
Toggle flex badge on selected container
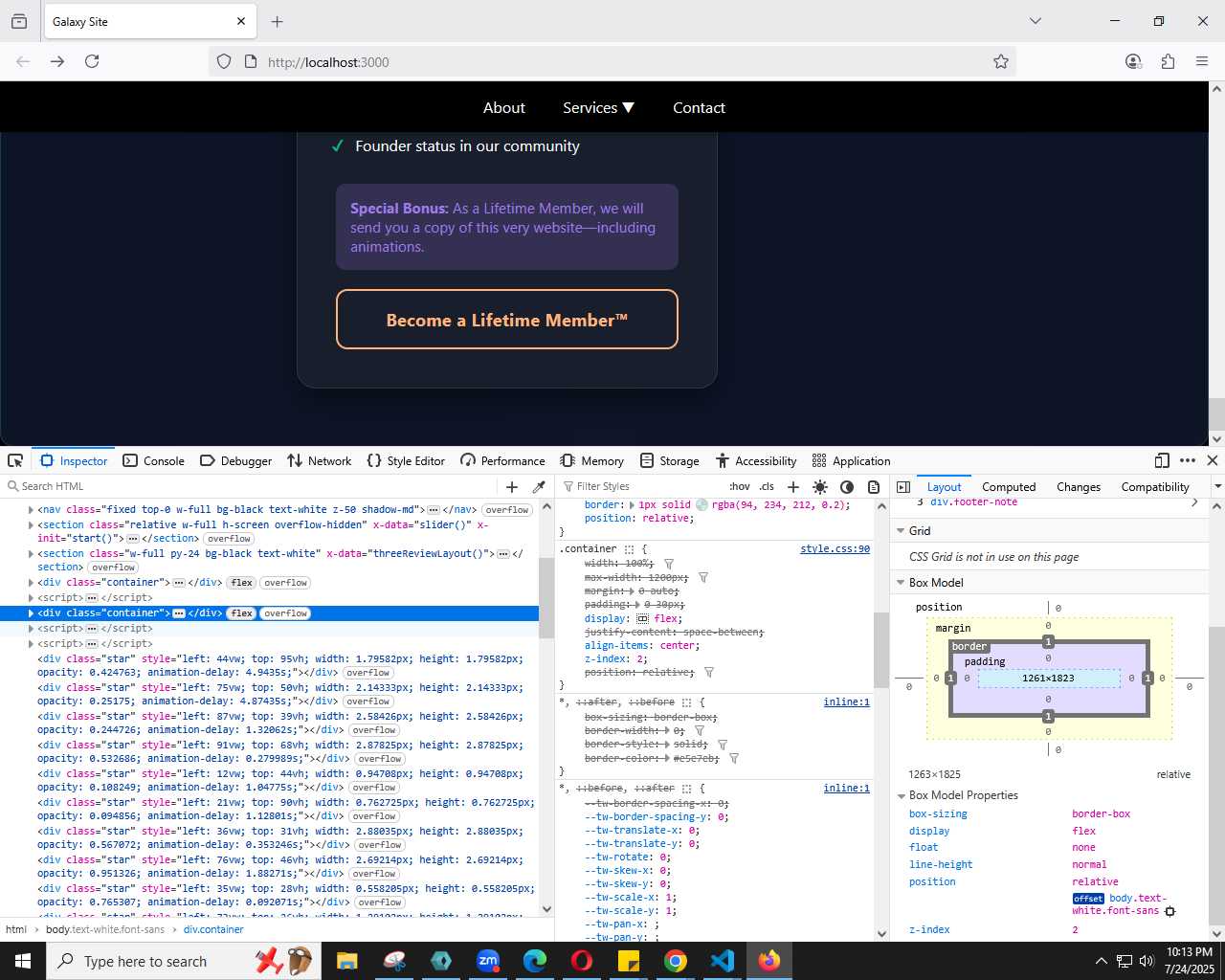tap(242, 613)
